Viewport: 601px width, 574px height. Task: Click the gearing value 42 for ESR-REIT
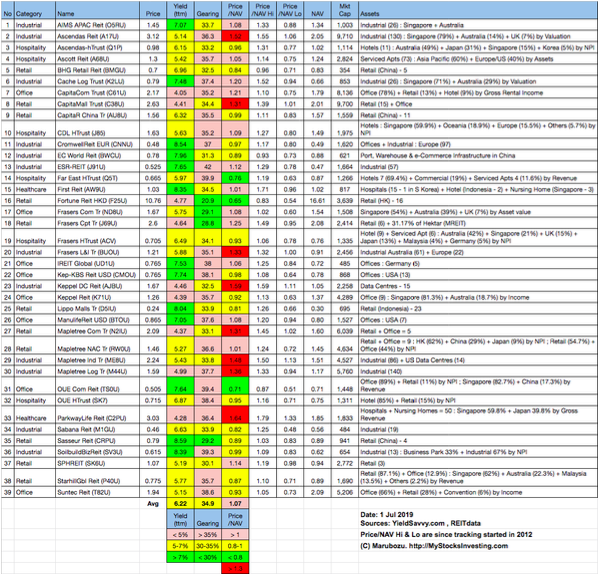pyautogui.click(x=208, y=167)
